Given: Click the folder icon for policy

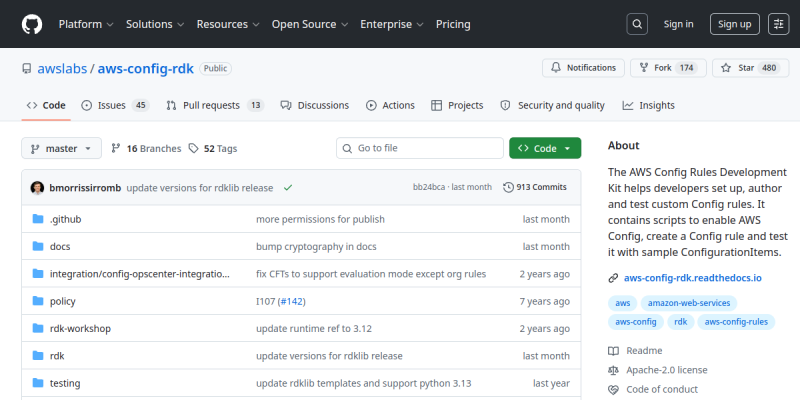Looking at the screenshot, I should point(38,301).
